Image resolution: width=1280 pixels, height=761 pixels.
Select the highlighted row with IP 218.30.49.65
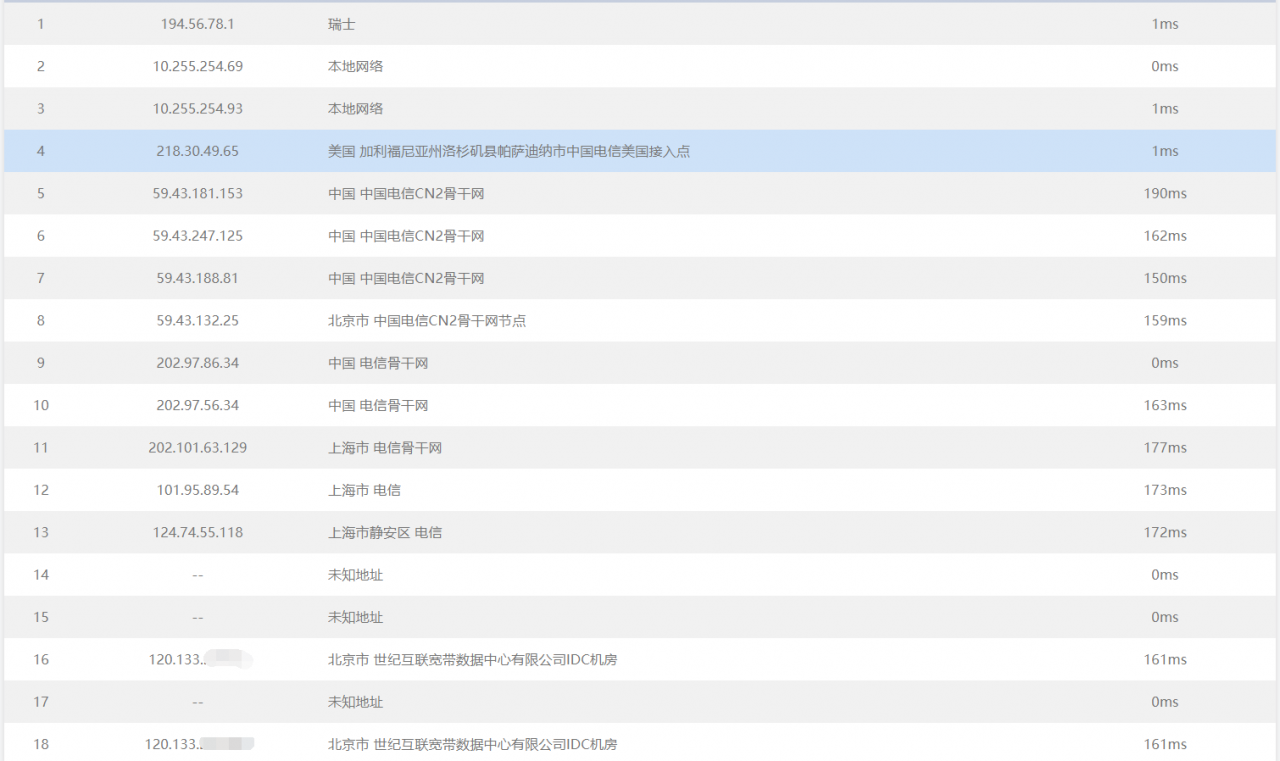click(x=640, y=151)
